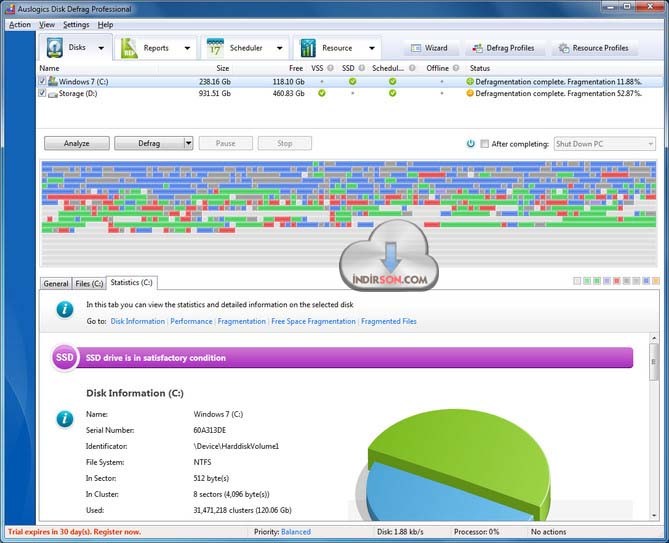The height and width of the screenshot is (543, 669).
Task: Go to Fragmentation link
Action: click(x=241, y=321)
